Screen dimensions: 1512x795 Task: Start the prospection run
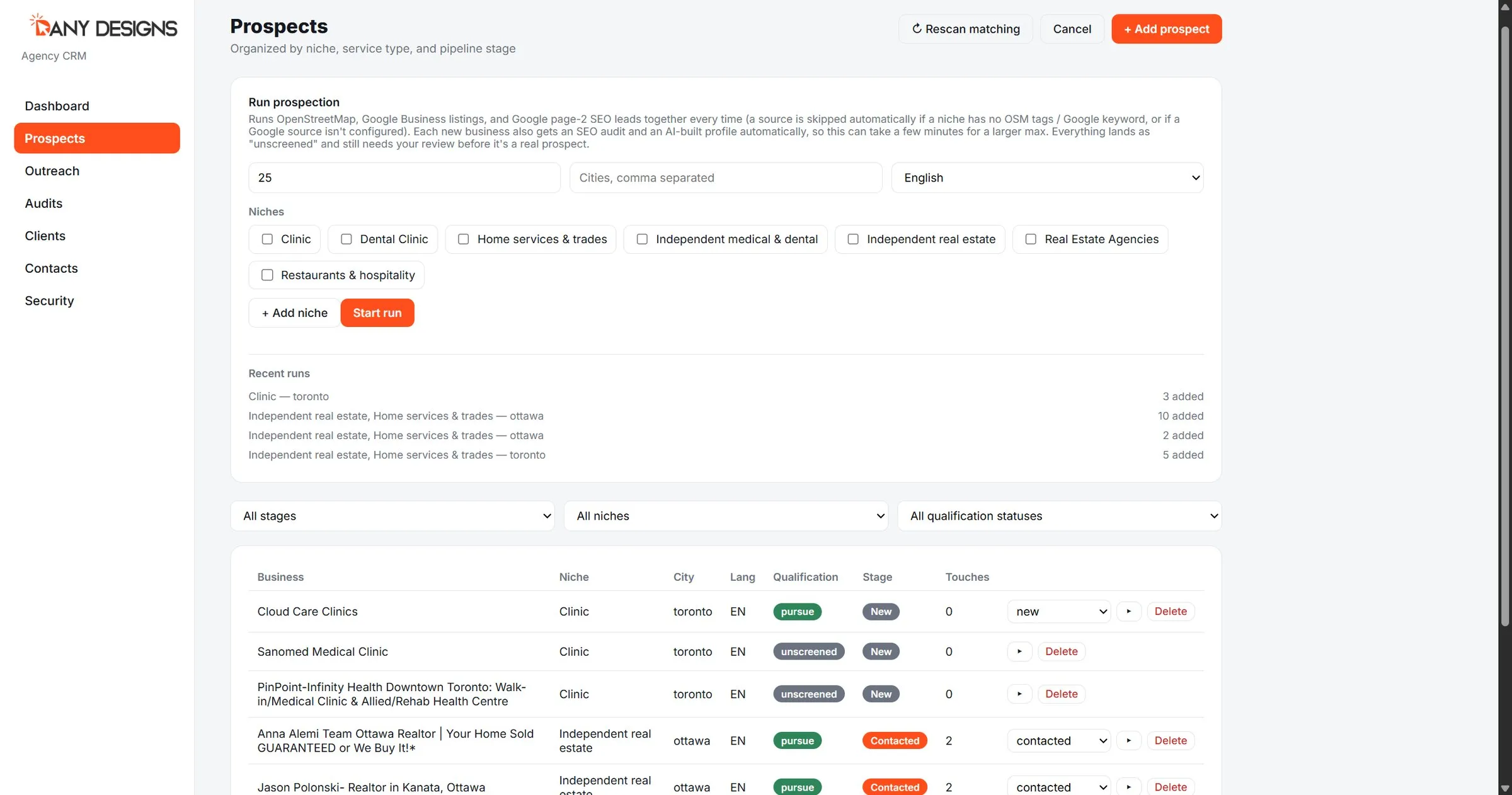[377, 313]
